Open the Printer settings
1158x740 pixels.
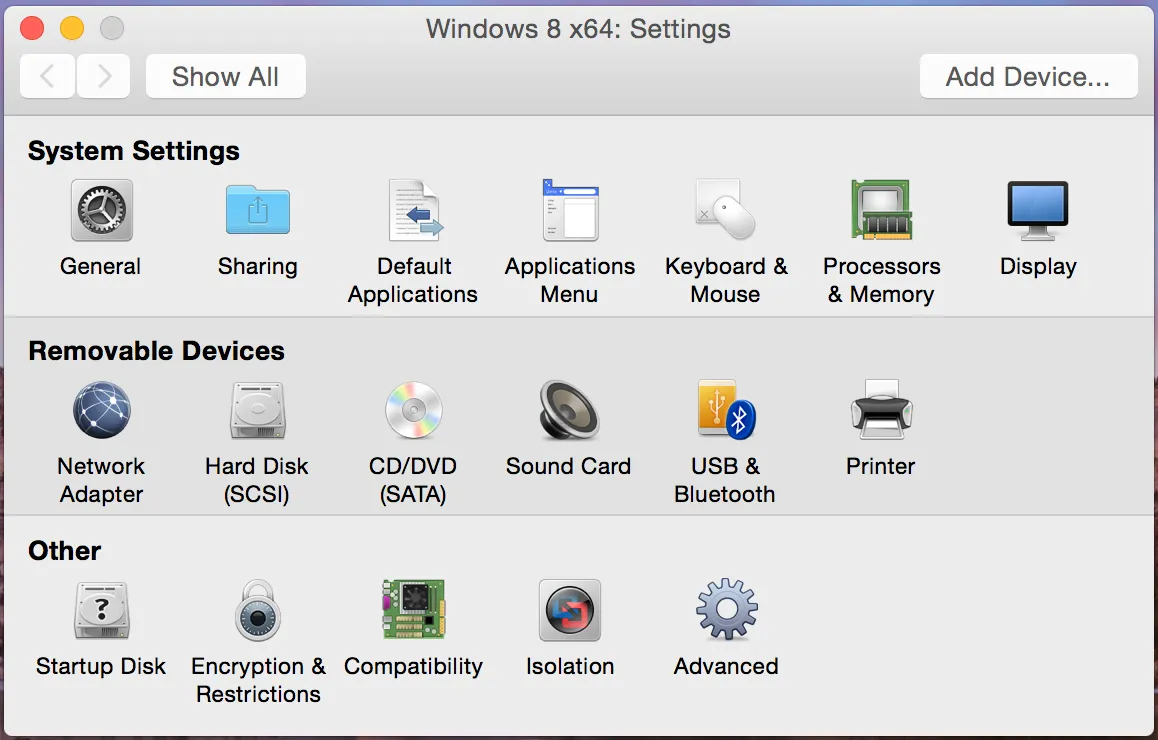point(880,410)
